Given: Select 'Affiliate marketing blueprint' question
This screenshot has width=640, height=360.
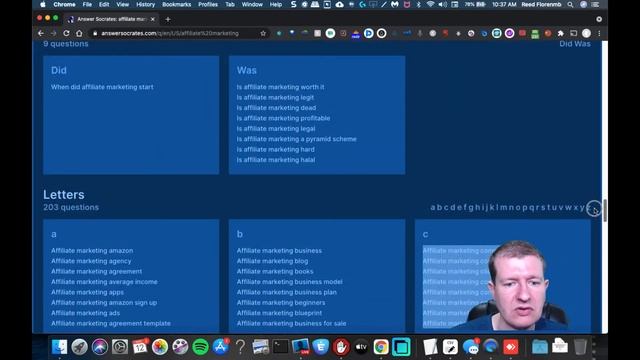Looking at the screenshot, I should coord(279,313).
